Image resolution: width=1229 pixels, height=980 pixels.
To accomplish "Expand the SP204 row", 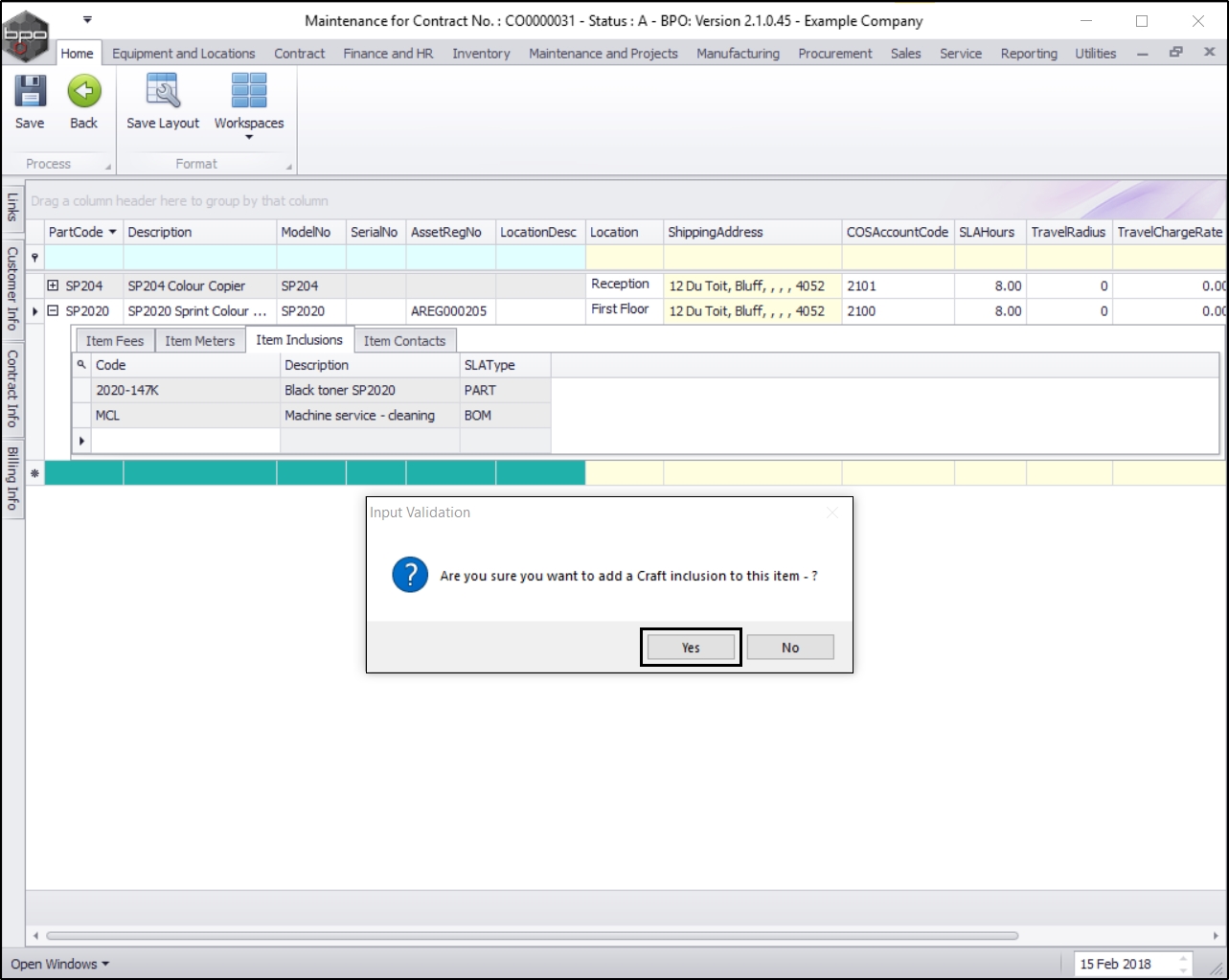I will pyautogui.click(x=54, y=285).
